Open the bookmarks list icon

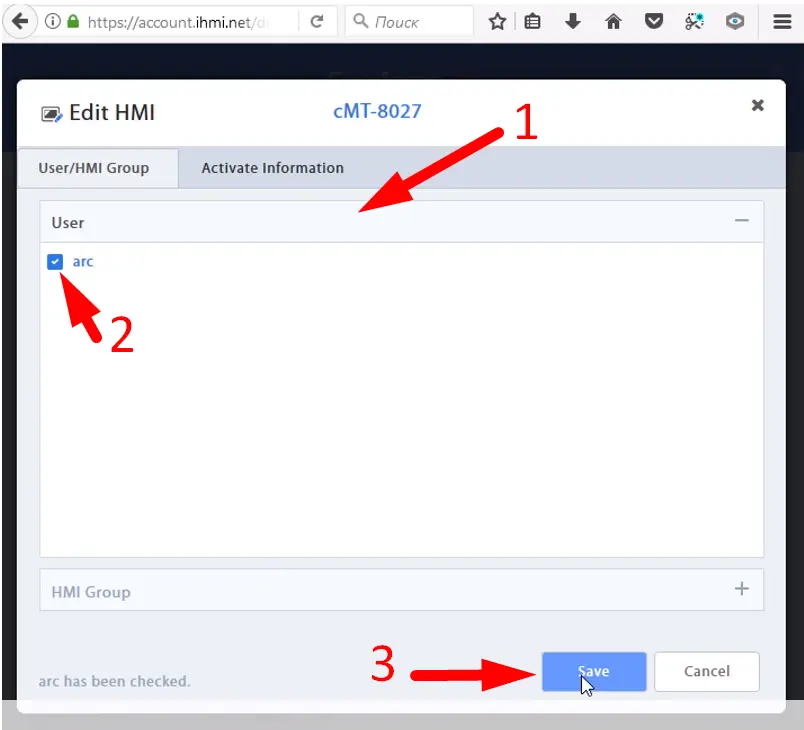532,22
